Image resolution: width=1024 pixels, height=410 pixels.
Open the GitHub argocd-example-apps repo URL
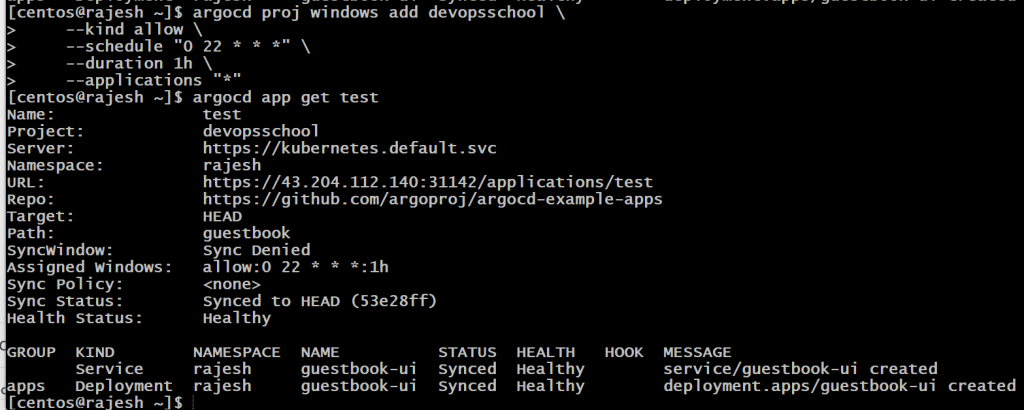(432, 199)
